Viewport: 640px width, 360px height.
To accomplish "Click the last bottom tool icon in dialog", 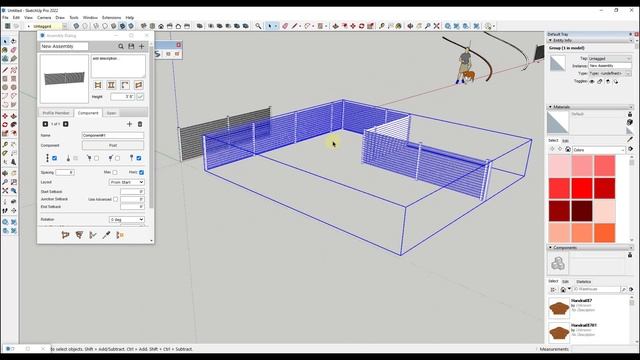I will 120,235.
